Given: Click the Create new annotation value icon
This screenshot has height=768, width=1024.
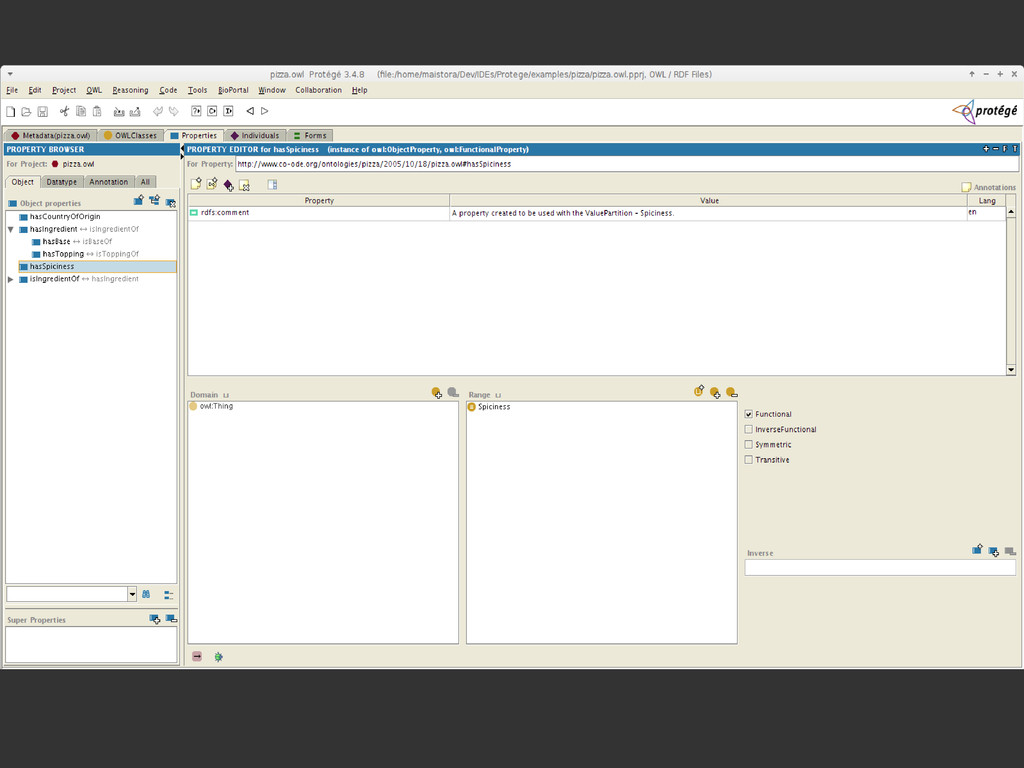Looking at the screenshot, I should [x=196, y=184].
